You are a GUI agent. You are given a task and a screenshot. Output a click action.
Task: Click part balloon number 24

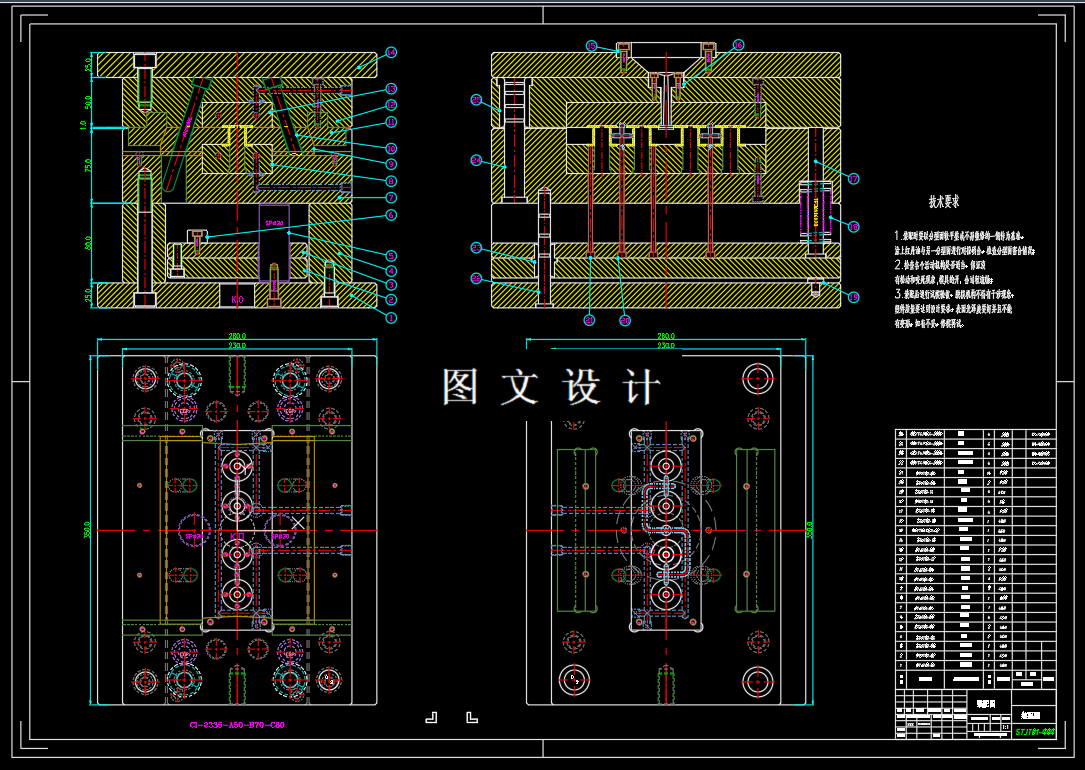point(476,161)
